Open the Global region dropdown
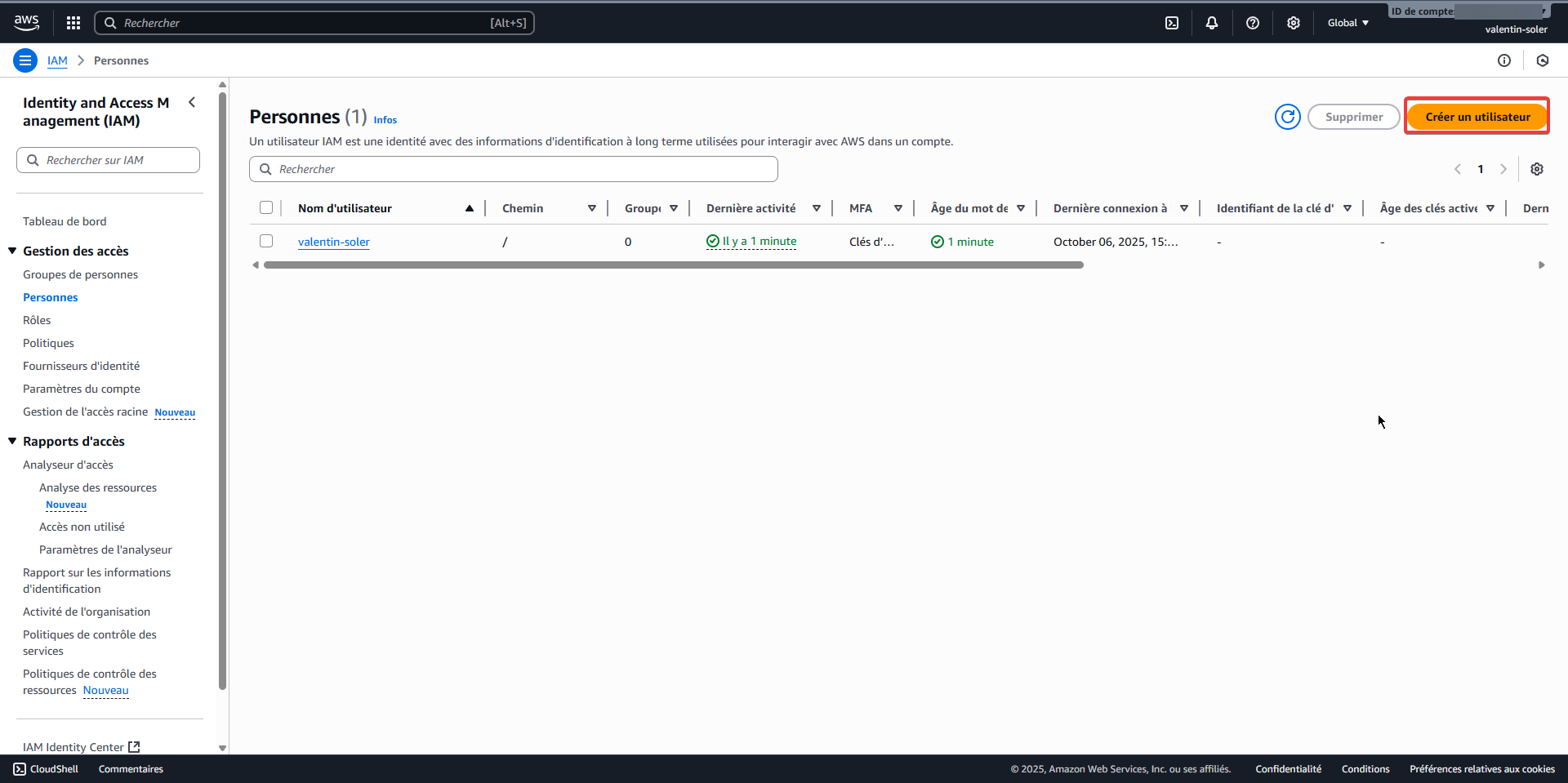Viewport: 1568px width, 783px height. (1347, 22)
